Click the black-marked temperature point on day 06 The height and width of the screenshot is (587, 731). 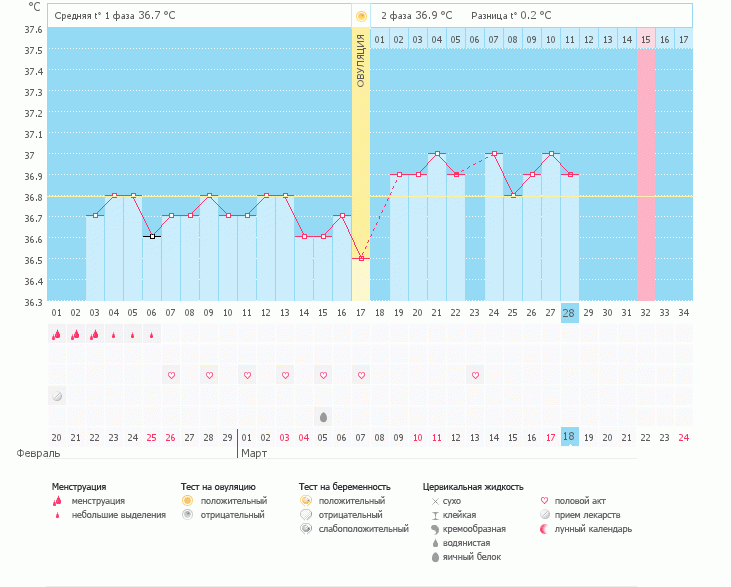[x=152, y=237]
